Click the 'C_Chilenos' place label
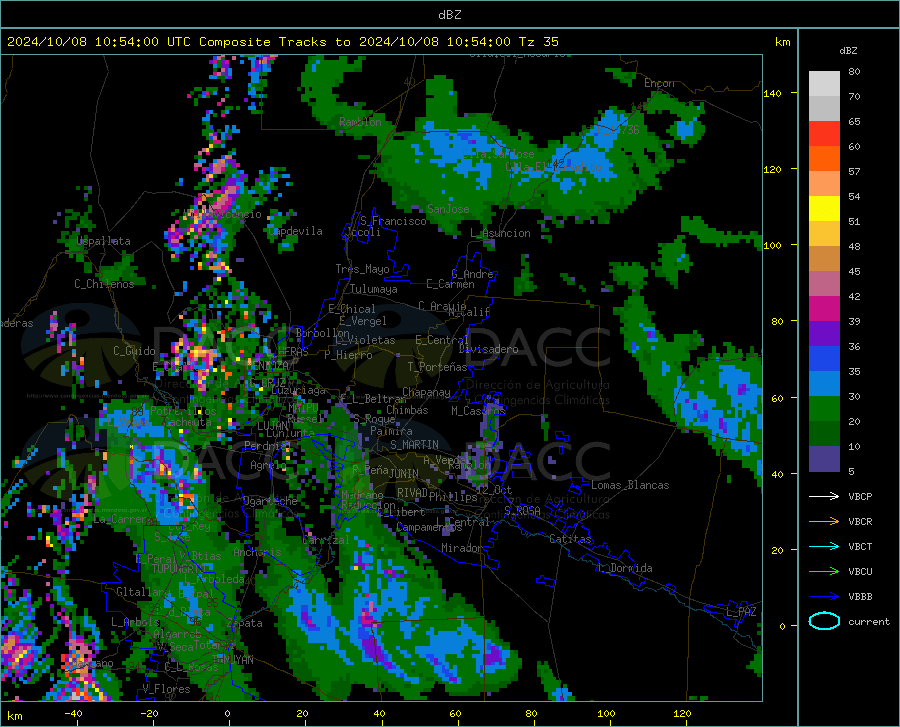This screenshot has width=900, height=727. pyautogui.click(x=104, y=283)
